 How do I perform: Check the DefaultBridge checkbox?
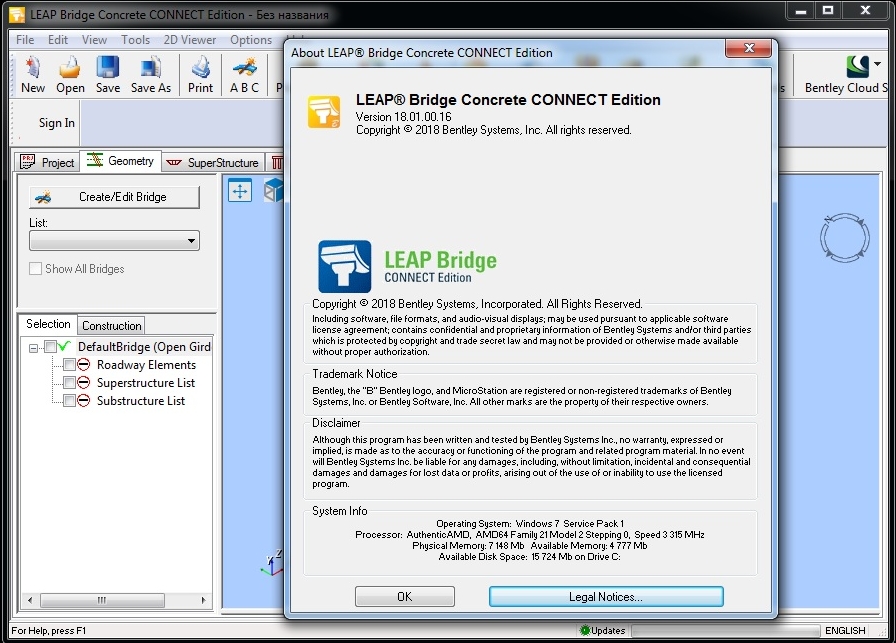pyautogui.click(x=50, y=347)
